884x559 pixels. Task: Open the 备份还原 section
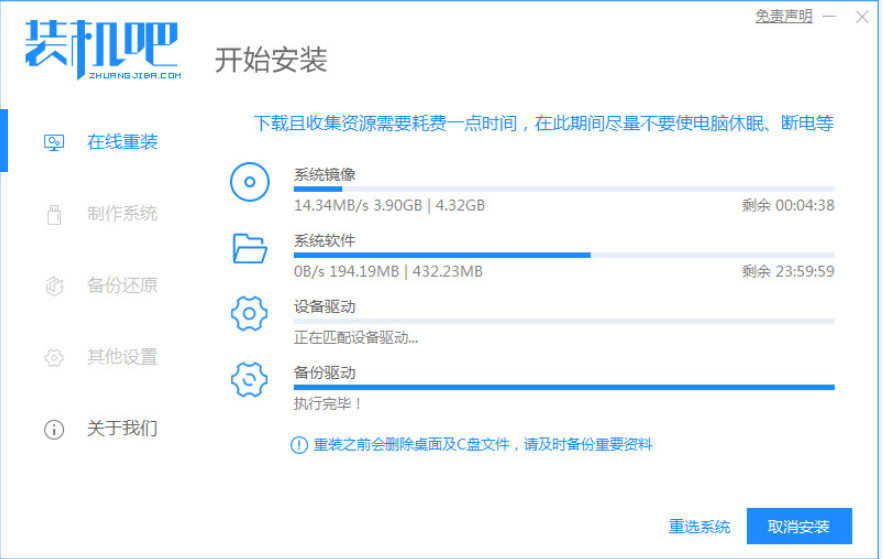(x=122, y=286)
